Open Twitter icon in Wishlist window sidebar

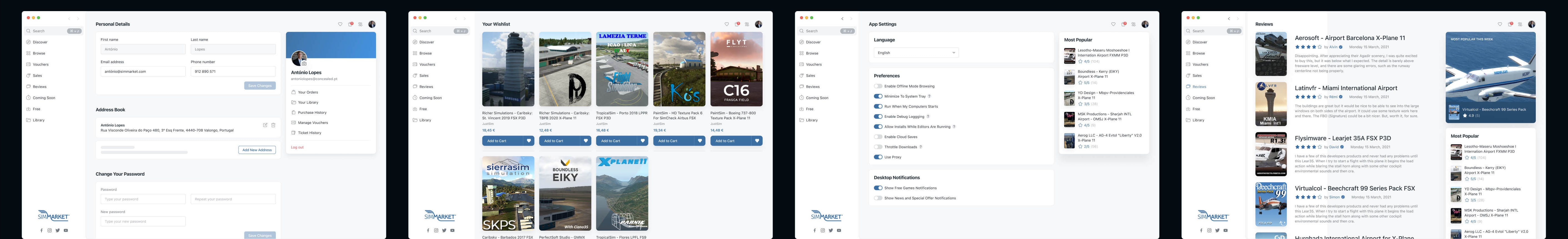point(444,230)
